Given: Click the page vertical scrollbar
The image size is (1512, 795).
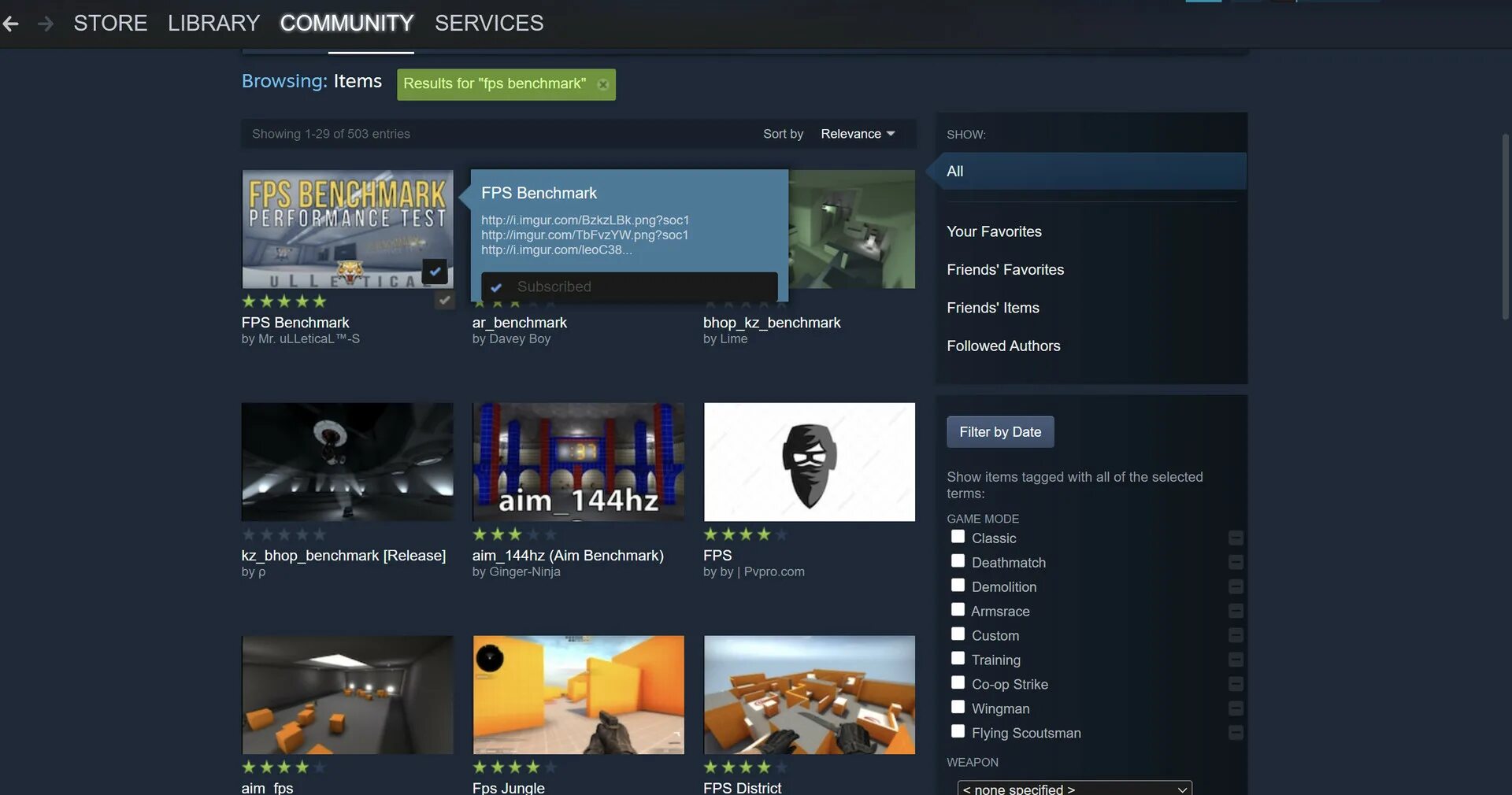Looking at the screenshot, I should coord(1505,227).
